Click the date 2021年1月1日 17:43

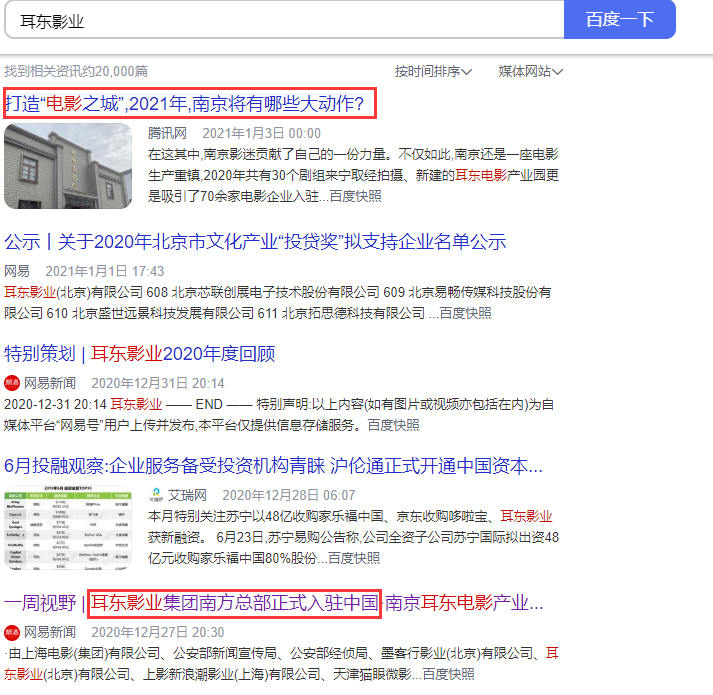[x=105, y=271]
